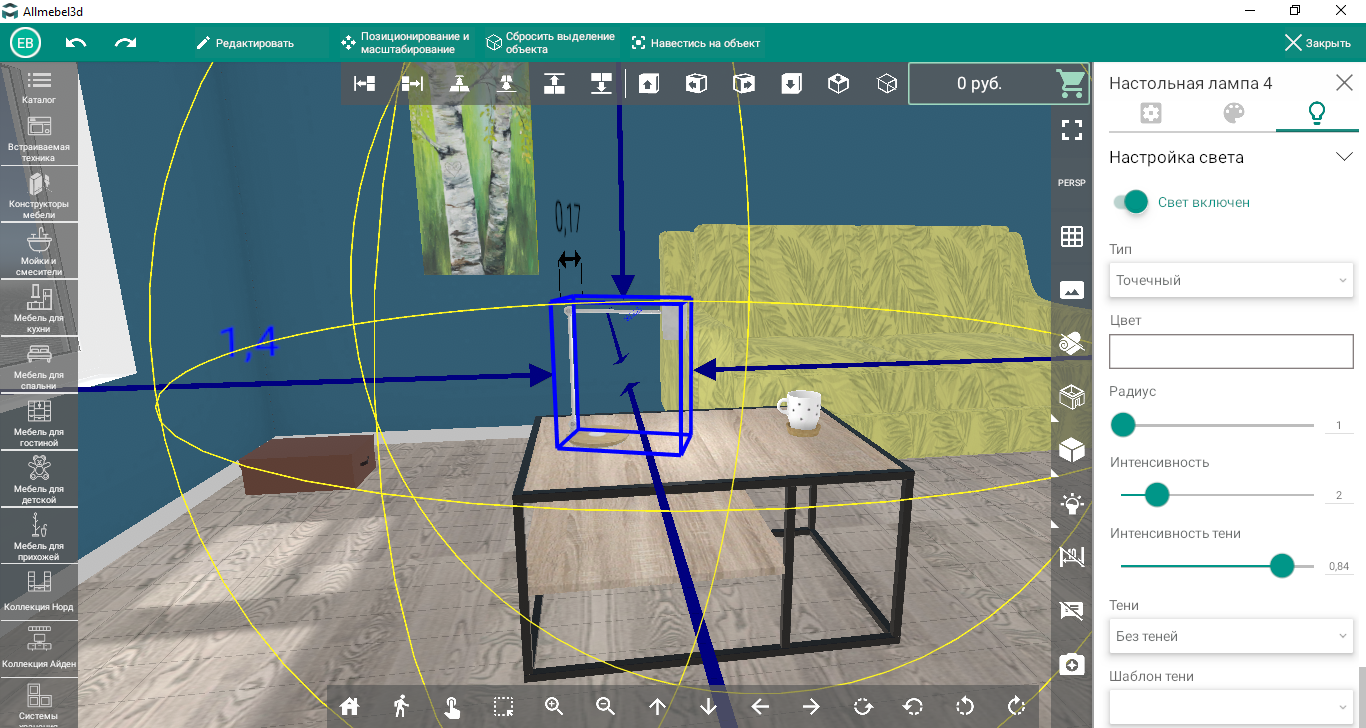1366x728 pixels.
Task: Zoom out with the magnifier minus
Action: pyautogui.click(x=606, y=706)
